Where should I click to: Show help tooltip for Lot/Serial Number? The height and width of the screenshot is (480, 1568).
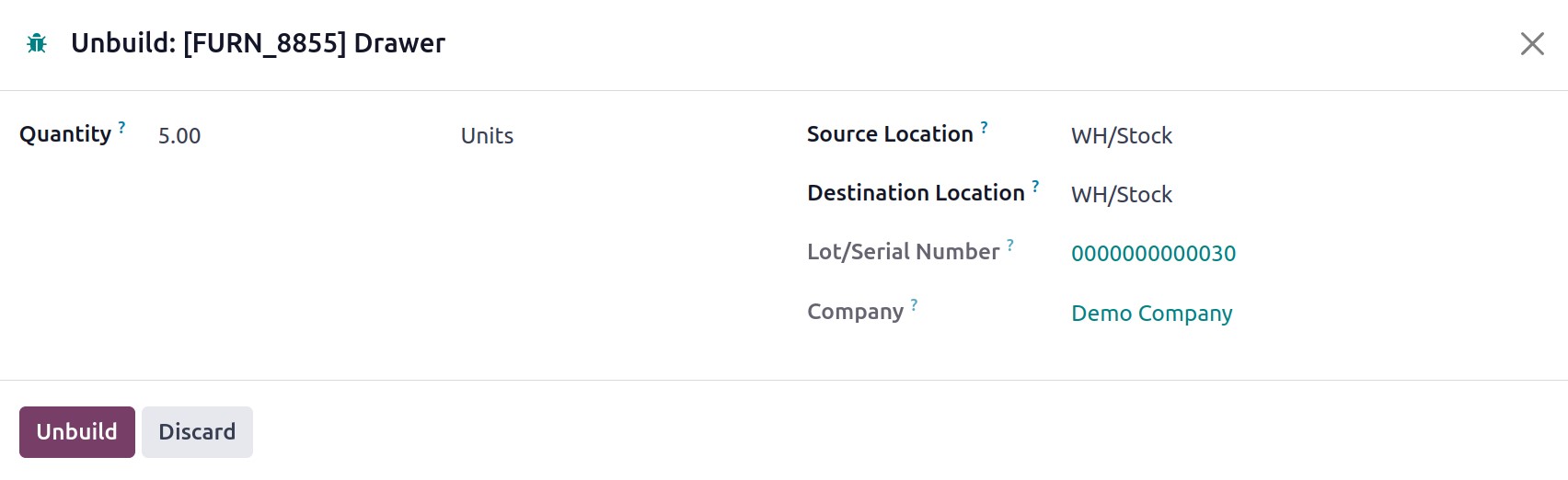[x=1009, y=246]
